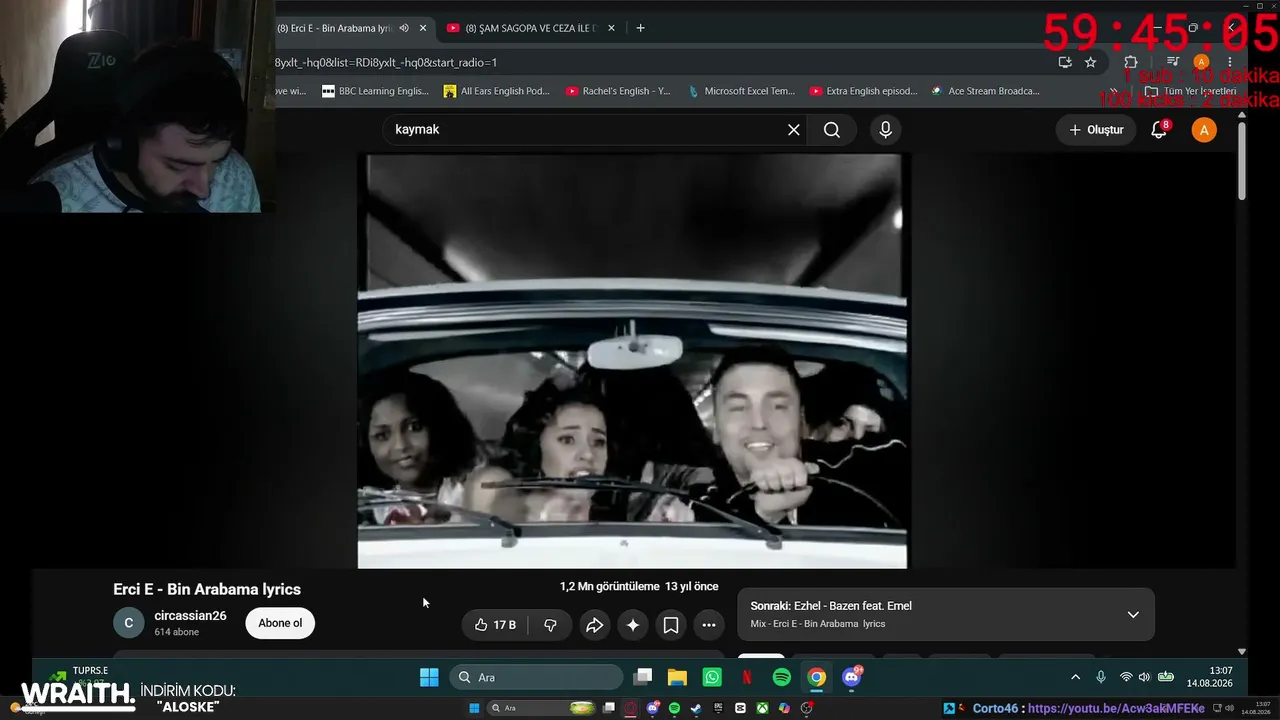Screen dimensions: 1280x720
Task: Open a new browser tab
Action: (x=640, y=28)
